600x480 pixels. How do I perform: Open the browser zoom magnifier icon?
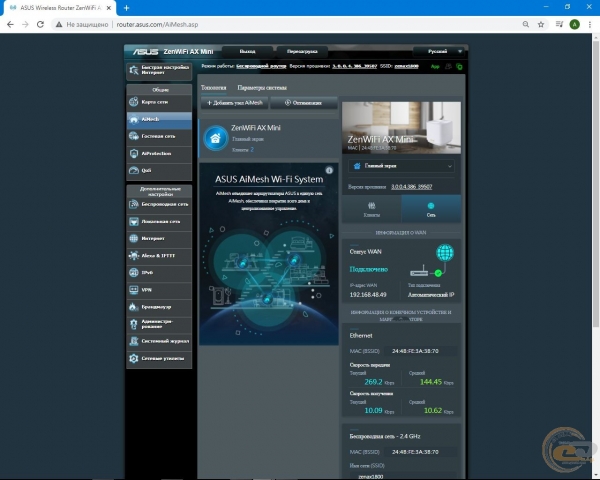pyautogui.click(x=526, y=24)
